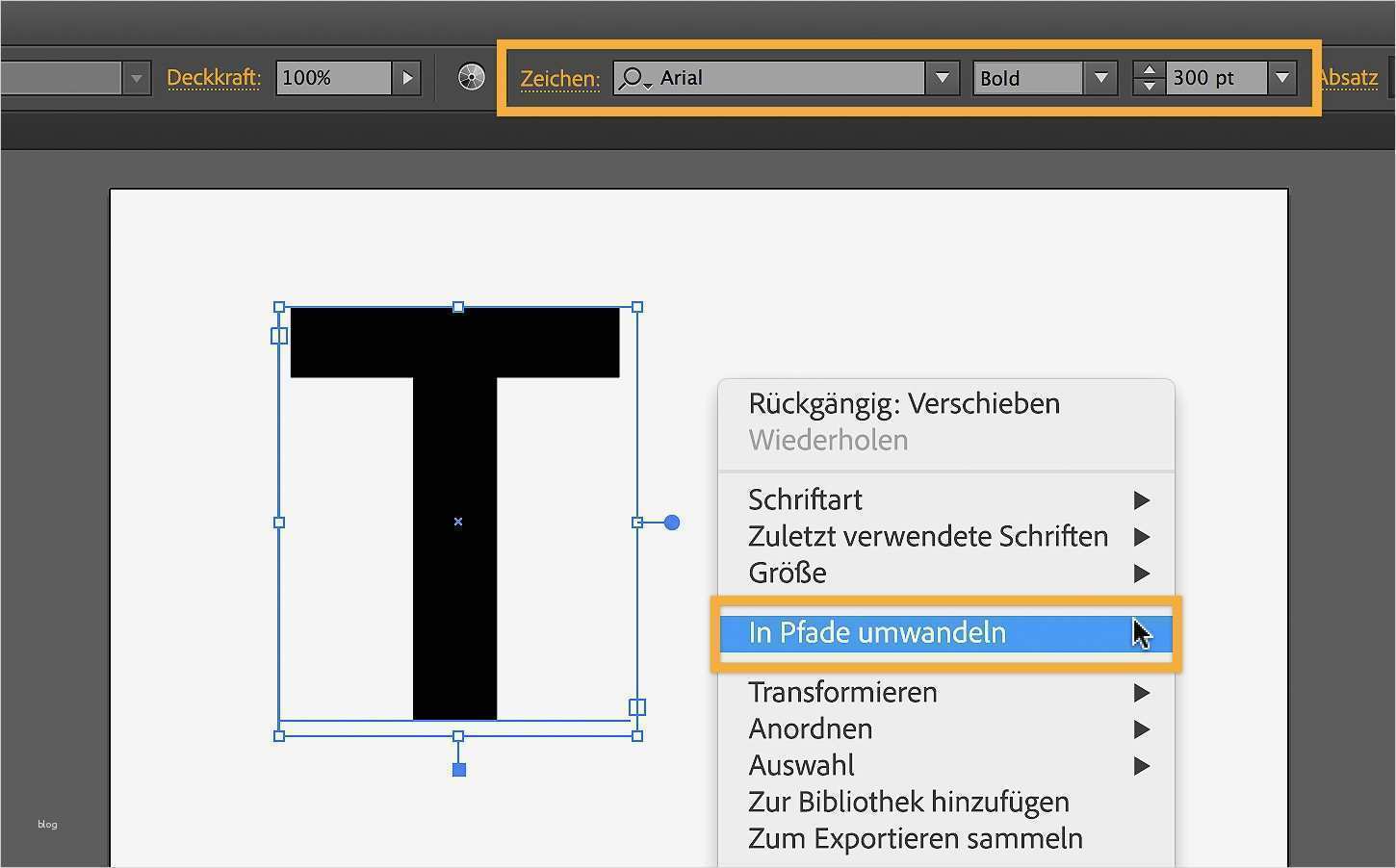Open the font size dropdown next to 300 pt
Screen dimensions: 1396x868
pyautogui.click(x=1282, y=78)
